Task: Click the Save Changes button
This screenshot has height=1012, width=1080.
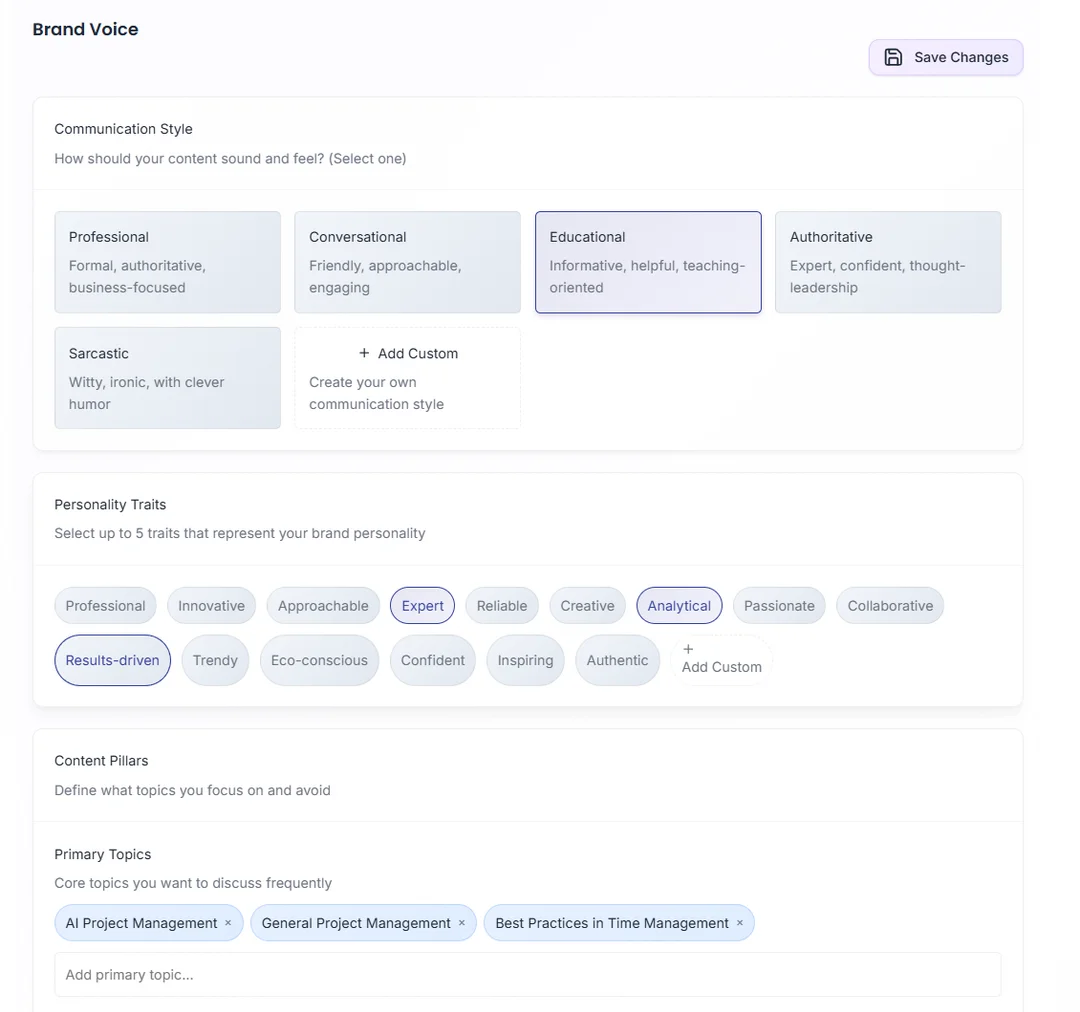Action: (945, 57)
